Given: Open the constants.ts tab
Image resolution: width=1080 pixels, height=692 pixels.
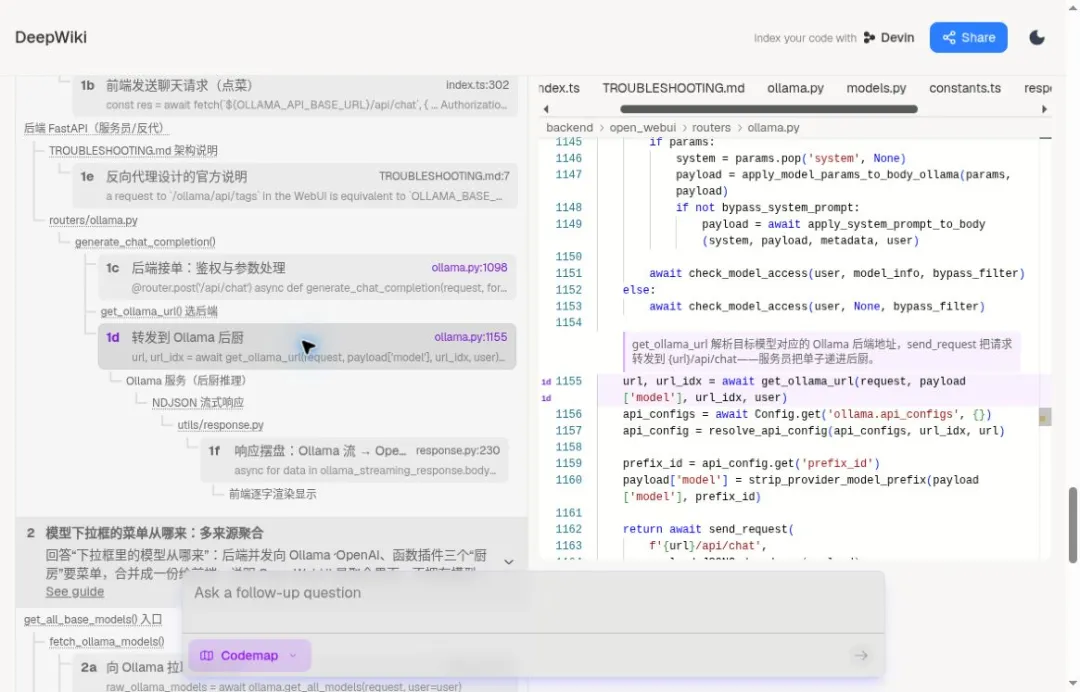Looking at the screenshot, I should tap(964, 88).
